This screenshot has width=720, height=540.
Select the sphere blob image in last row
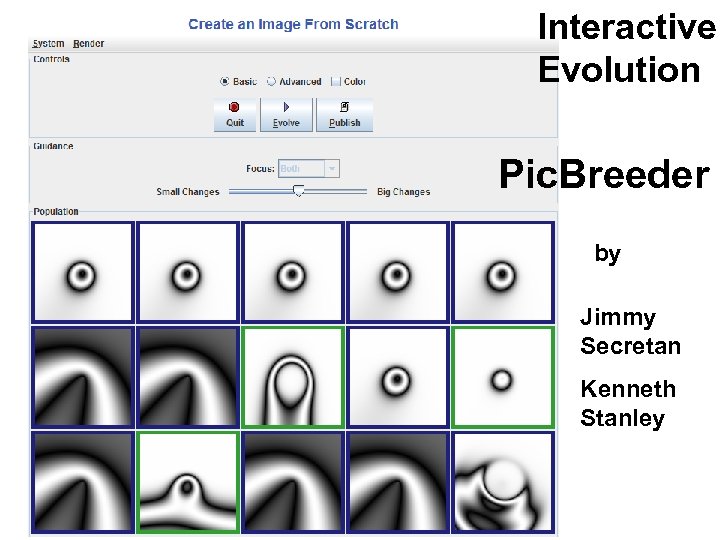(x=502, y=482)
